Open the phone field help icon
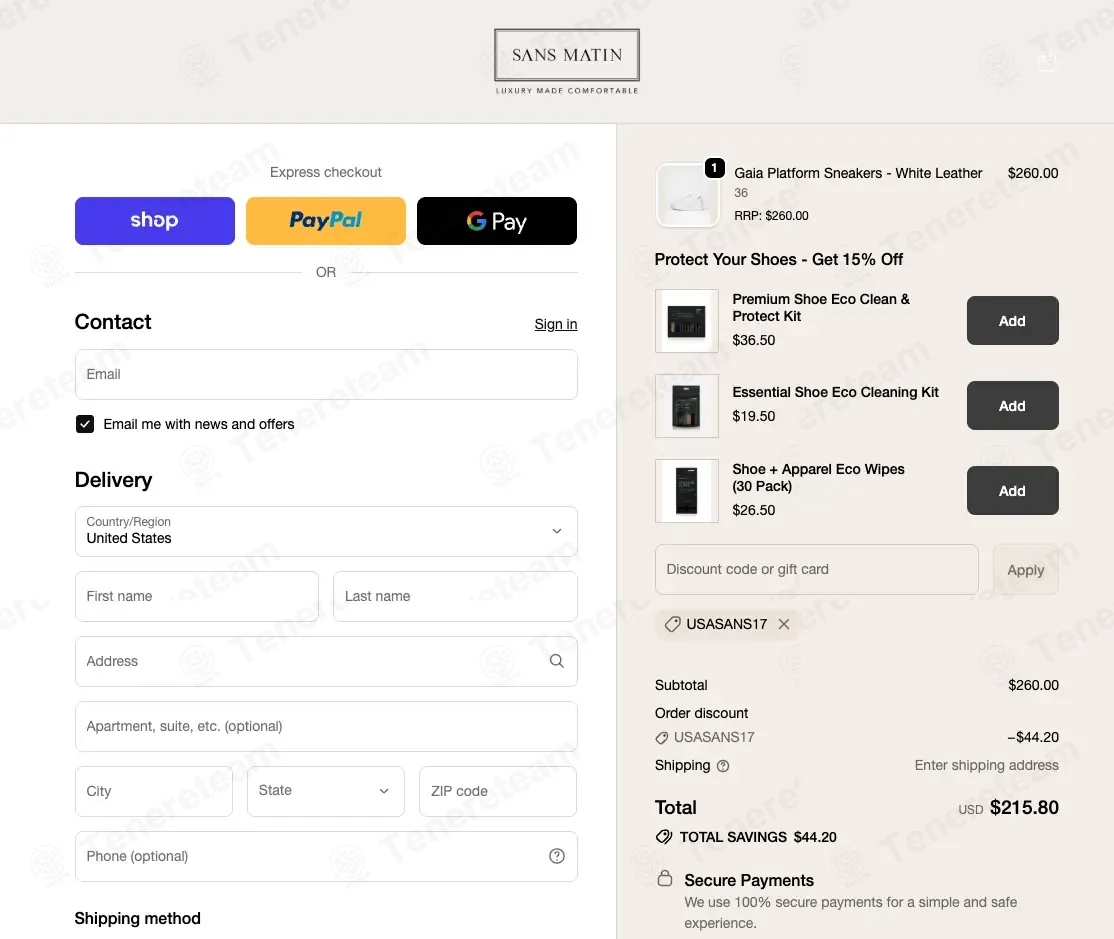The width and height of the screenshot is (1114, 939). point(557,857)
